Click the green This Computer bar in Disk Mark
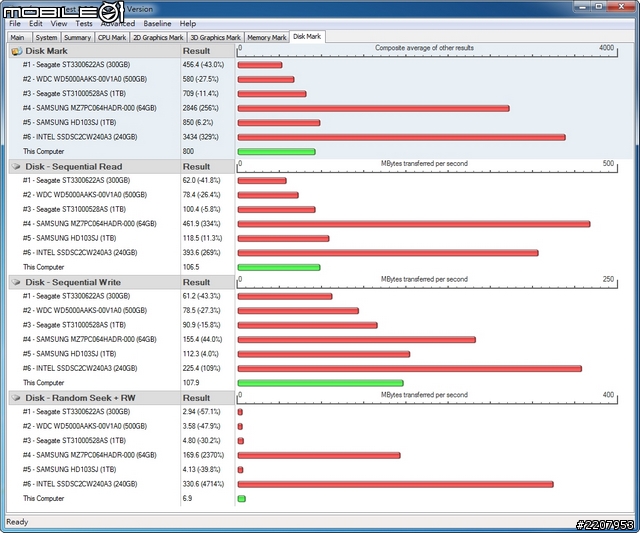 (276, 152)
